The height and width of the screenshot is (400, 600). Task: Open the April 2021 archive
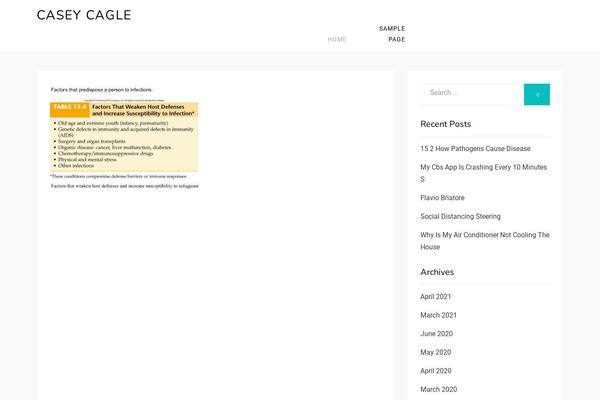click(435, 297)
